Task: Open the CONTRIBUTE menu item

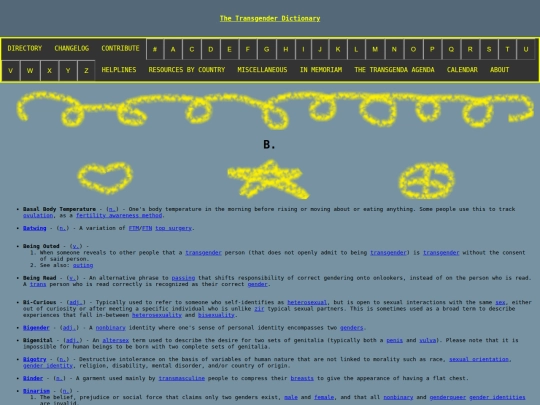Action: (120, 49)
